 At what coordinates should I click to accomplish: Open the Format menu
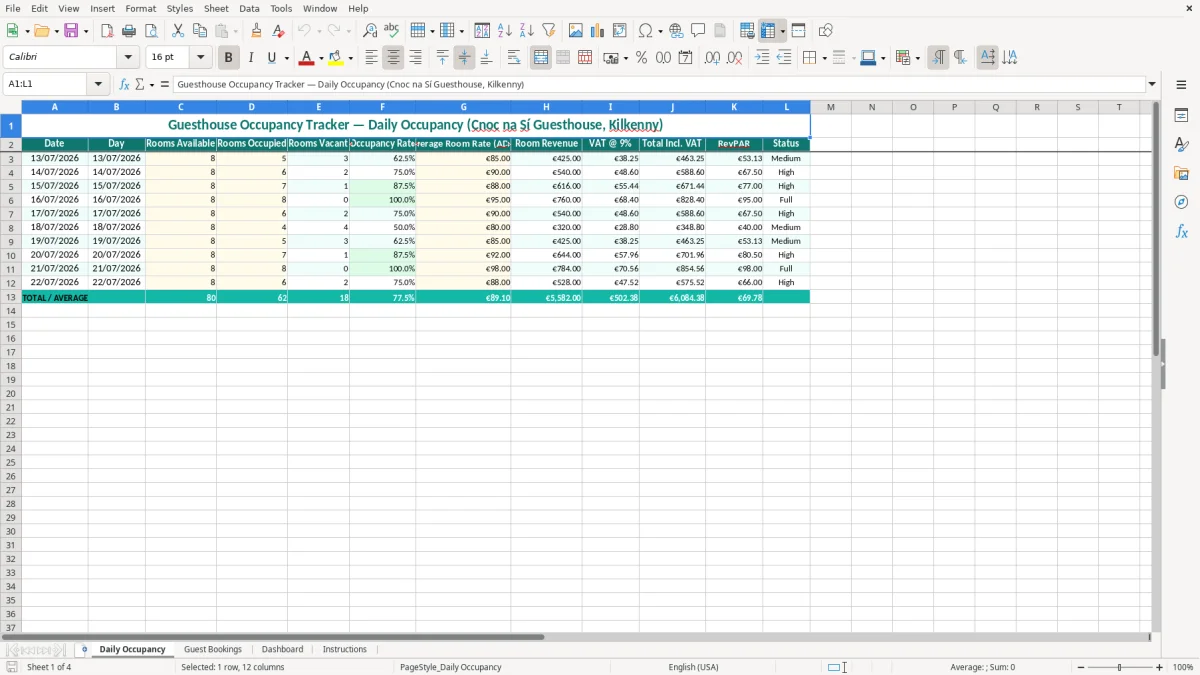click(x=140, y=9)
